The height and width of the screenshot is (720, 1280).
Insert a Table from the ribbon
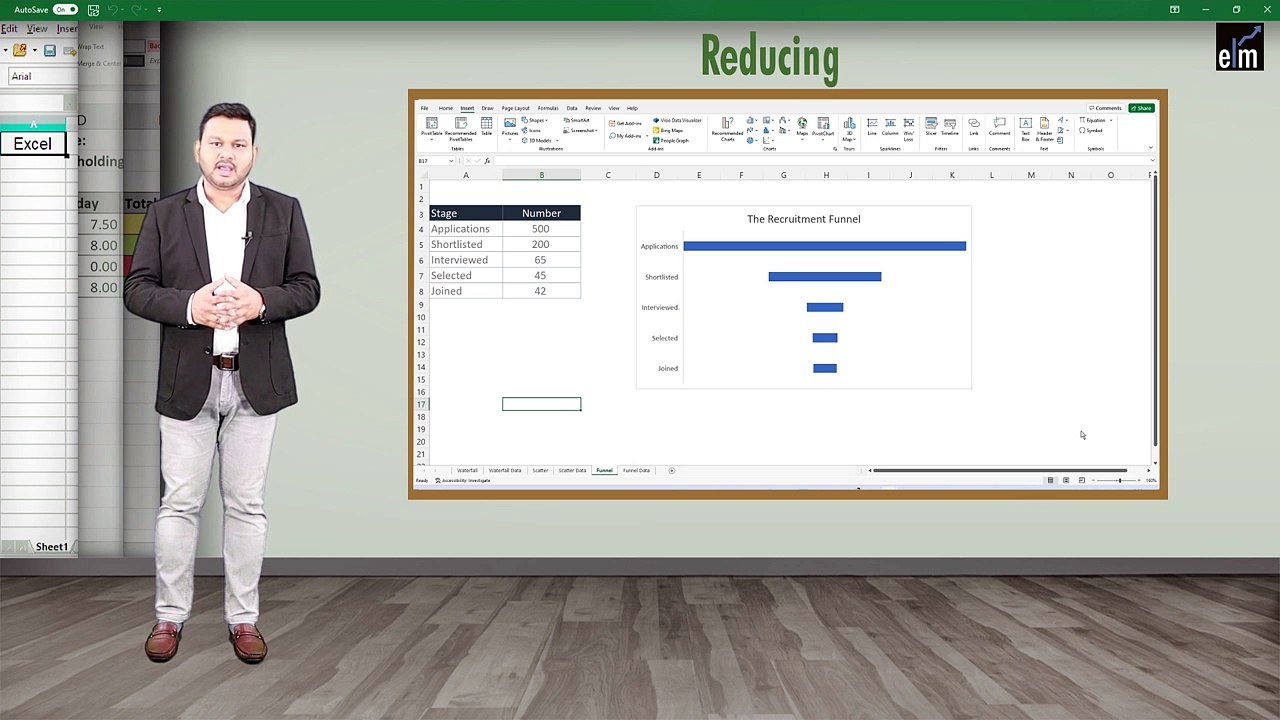point(486,126)
